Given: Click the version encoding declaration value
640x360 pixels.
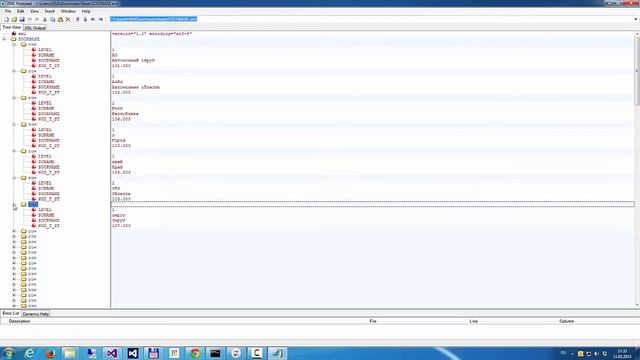Looking at the screenshot, I should (x=152, y=34).
